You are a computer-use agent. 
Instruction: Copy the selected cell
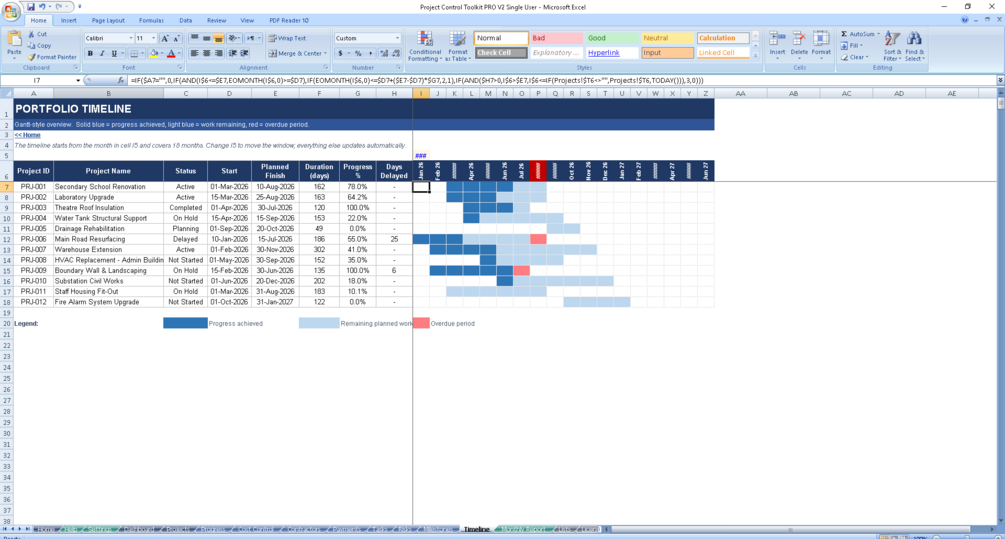(x=40, y=46)
